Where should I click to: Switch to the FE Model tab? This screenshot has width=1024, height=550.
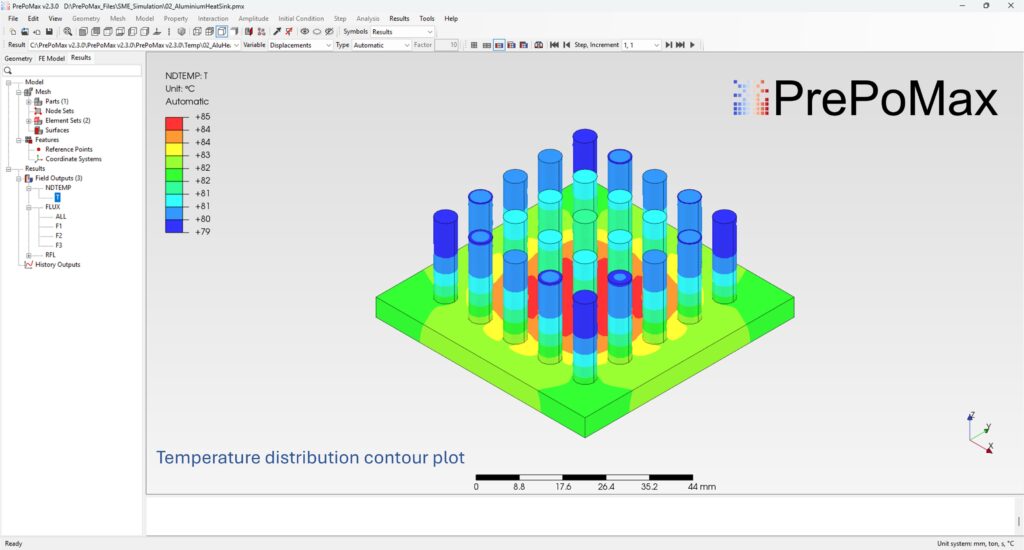point(52,58)
